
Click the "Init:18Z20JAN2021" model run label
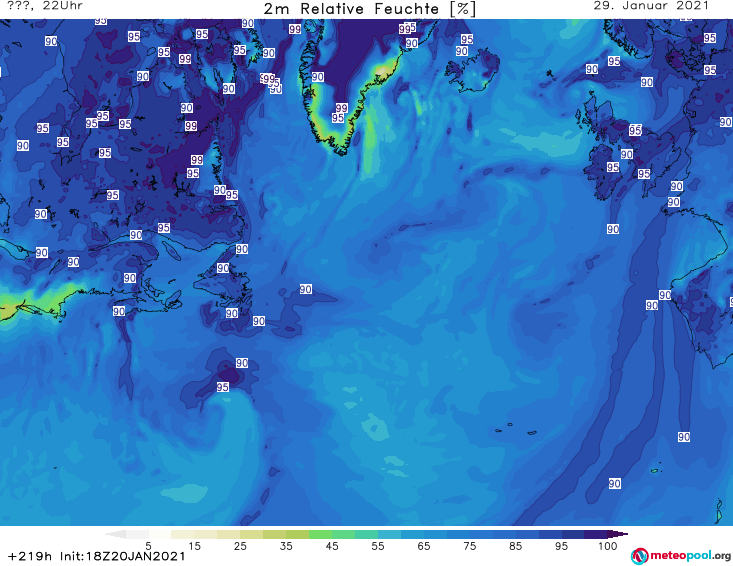[x=123, y=556]
